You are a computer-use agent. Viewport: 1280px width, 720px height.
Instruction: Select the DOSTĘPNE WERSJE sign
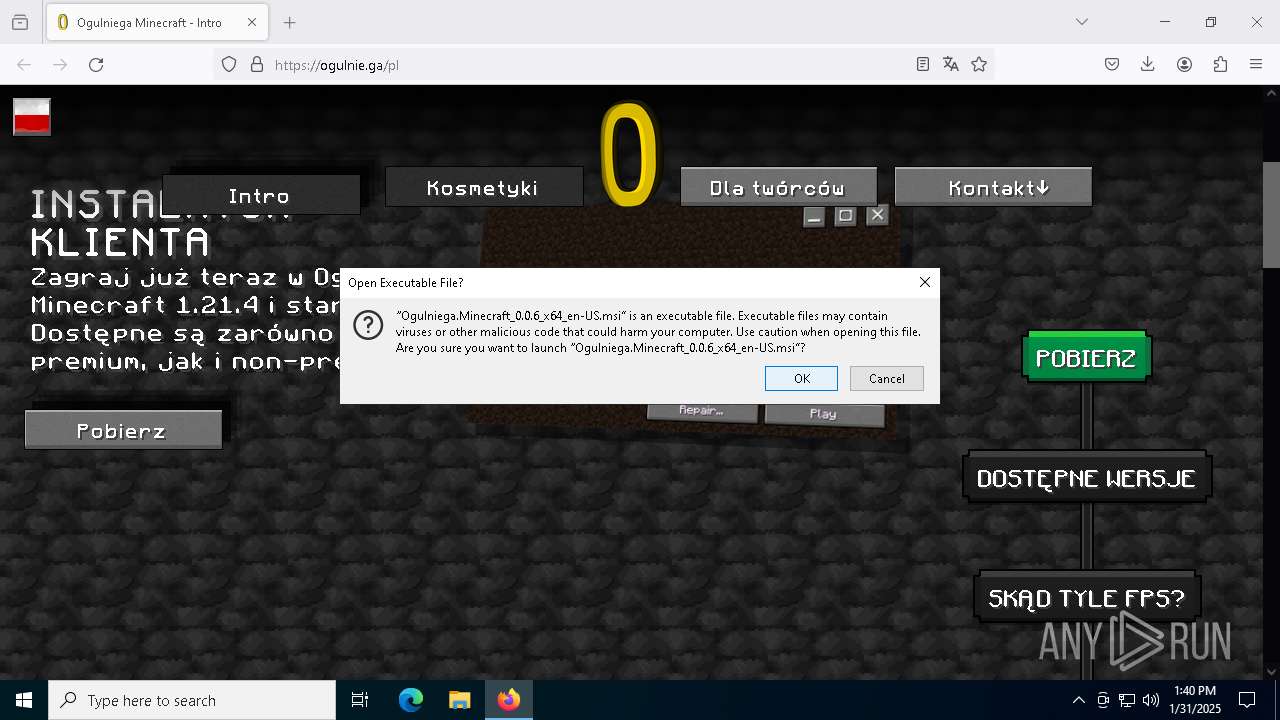(x=1087, y=478)
